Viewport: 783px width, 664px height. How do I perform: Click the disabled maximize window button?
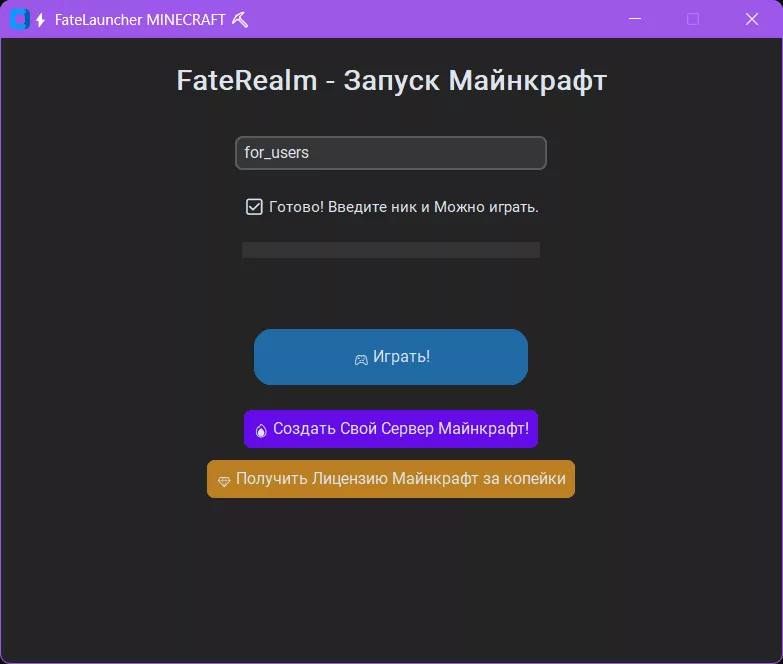point(693,19)
